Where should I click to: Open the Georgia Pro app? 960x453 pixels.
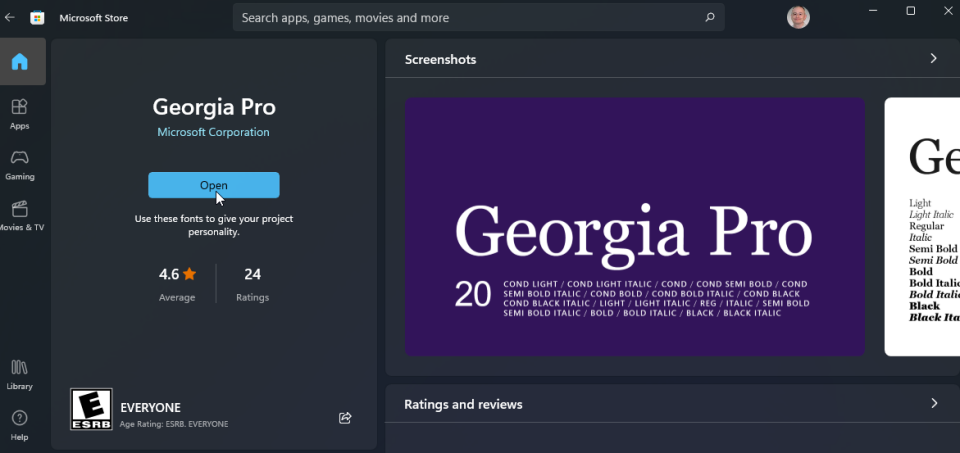(x=214, y=185)
